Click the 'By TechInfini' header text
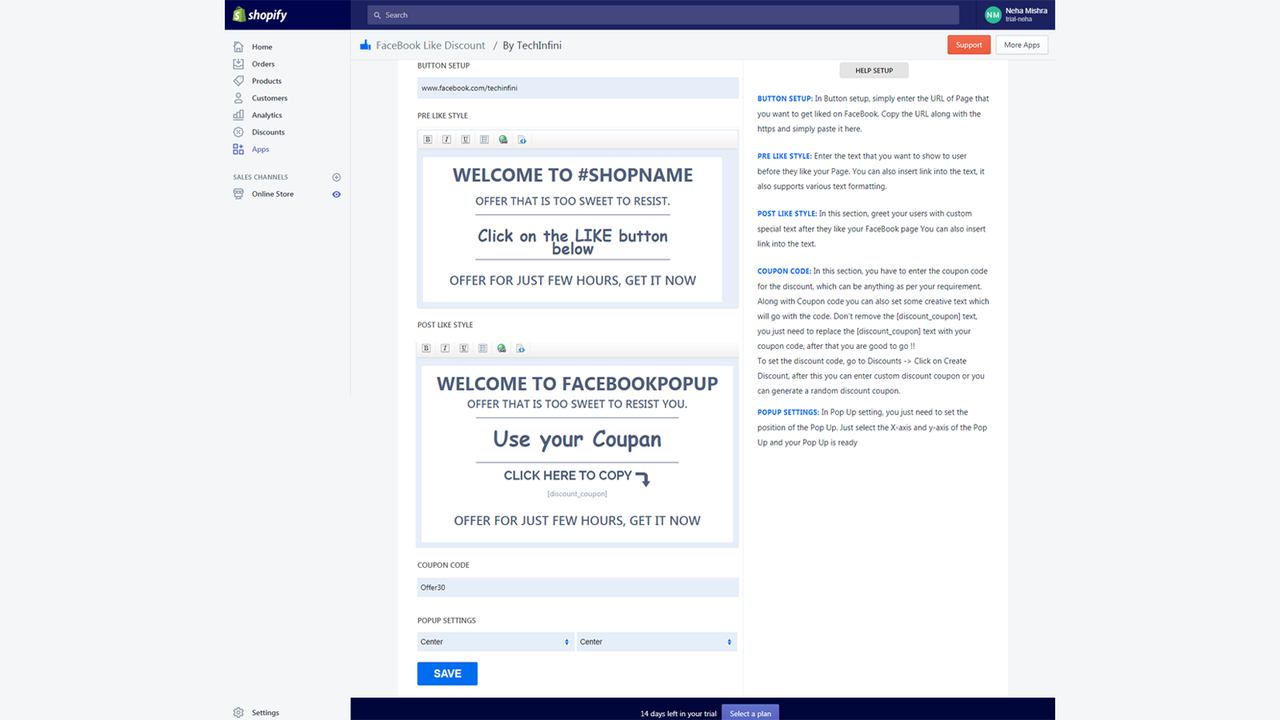The image size is (1280, 720). (x=532, y=45)
